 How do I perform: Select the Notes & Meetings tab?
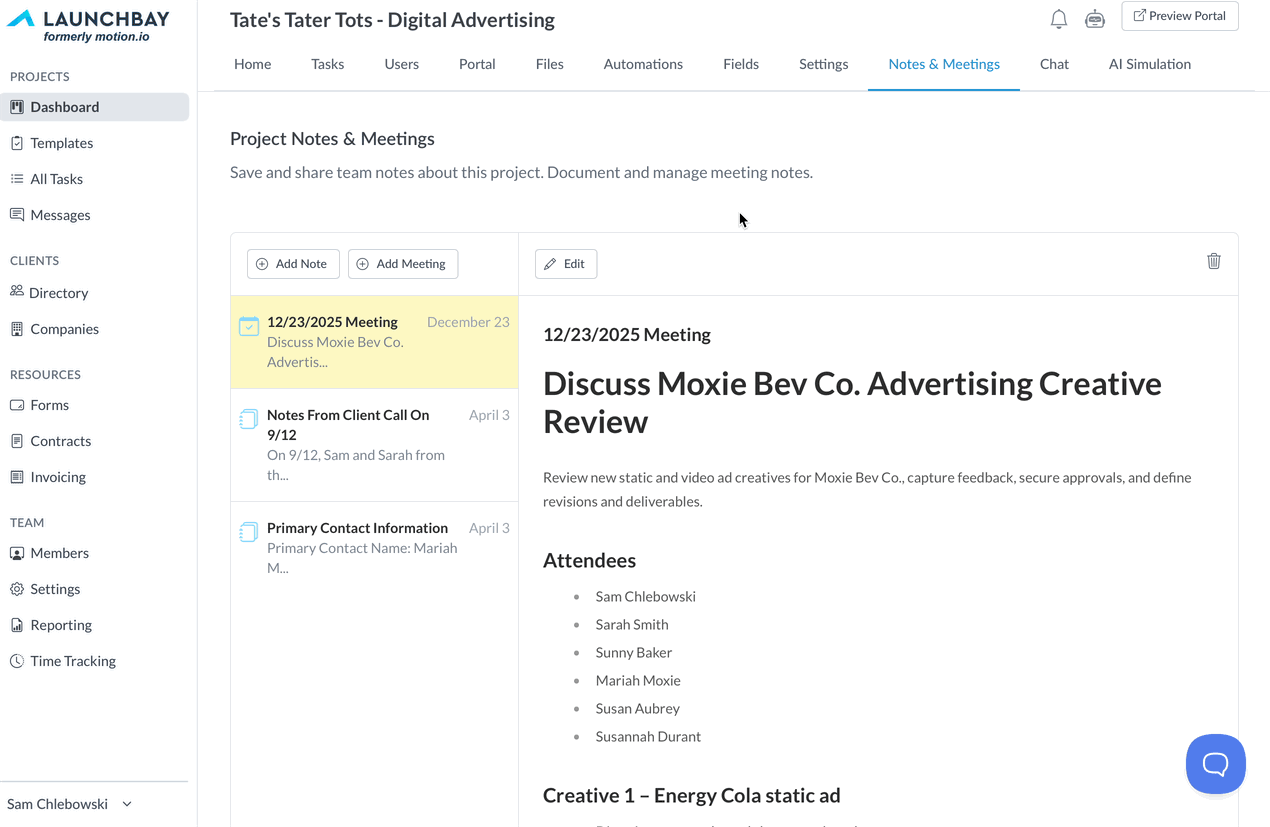pyautogui.click(x=944, y=64)
